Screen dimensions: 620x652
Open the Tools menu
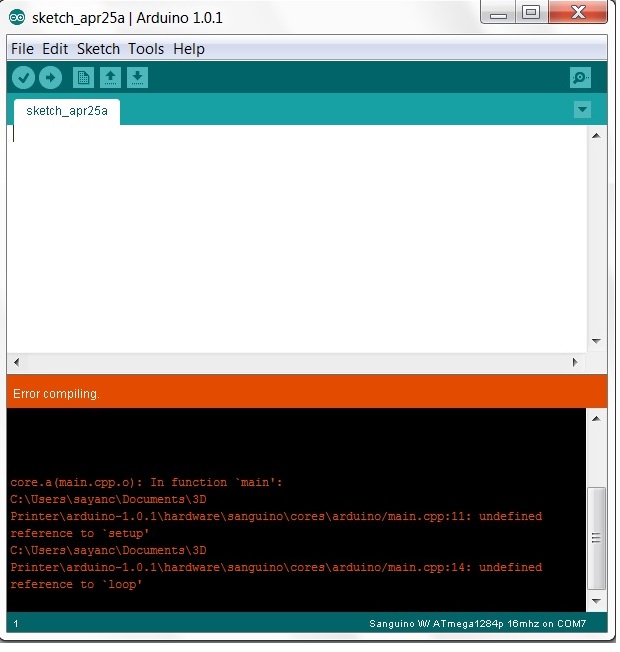pyautogui.click(x=146, y=49)
